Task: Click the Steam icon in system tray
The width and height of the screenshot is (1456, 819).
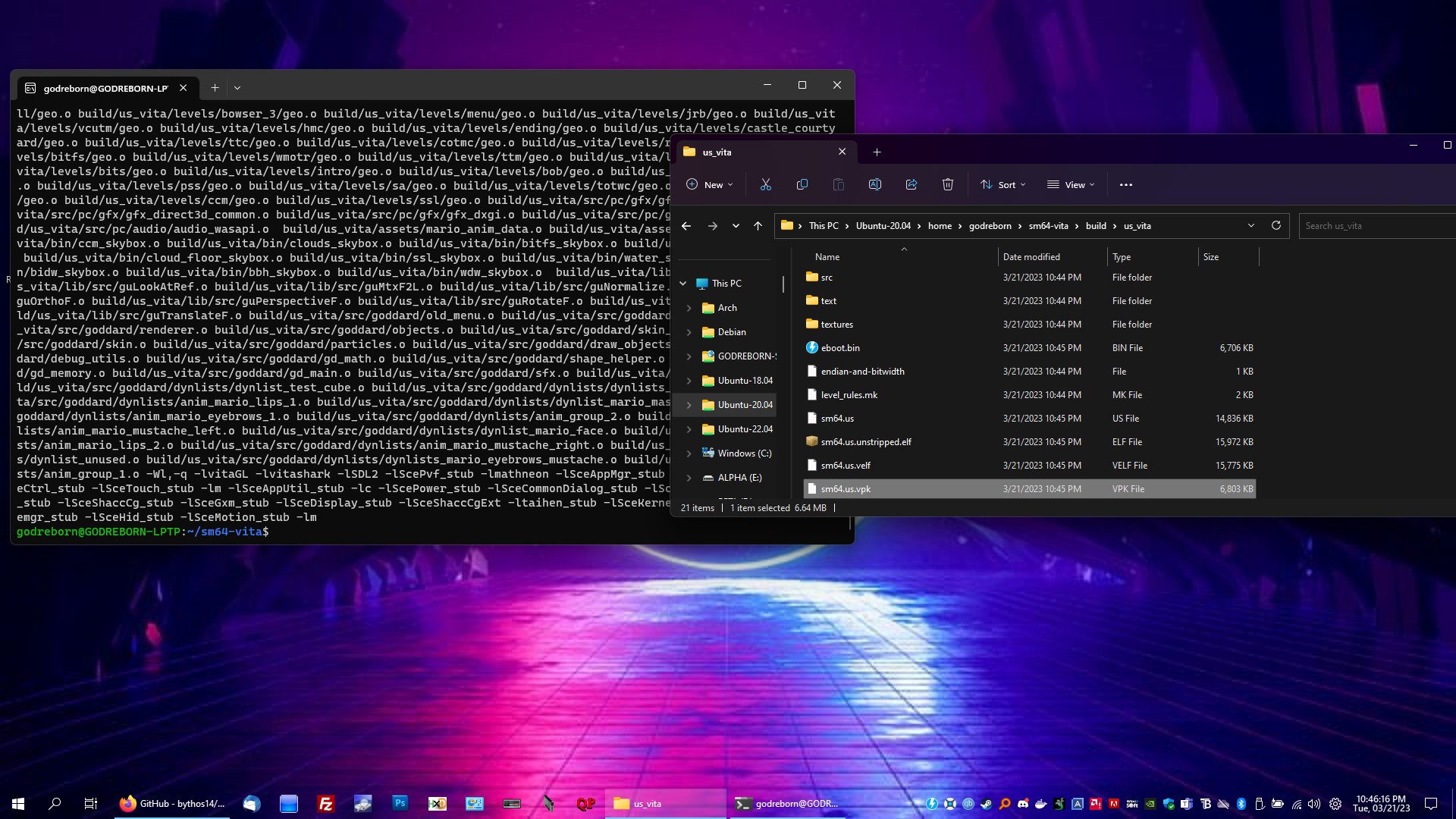Action: [987, 804]
